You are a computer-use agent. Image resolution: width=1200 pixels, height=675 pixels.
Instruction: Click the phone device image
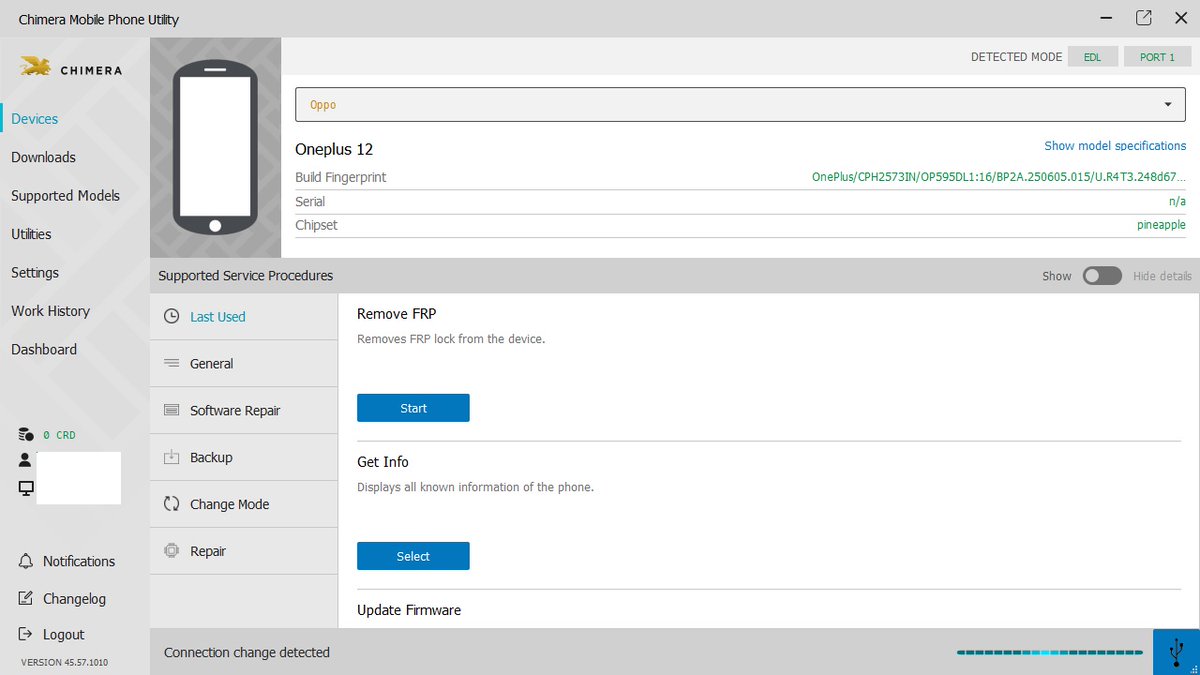coord(215,147)
